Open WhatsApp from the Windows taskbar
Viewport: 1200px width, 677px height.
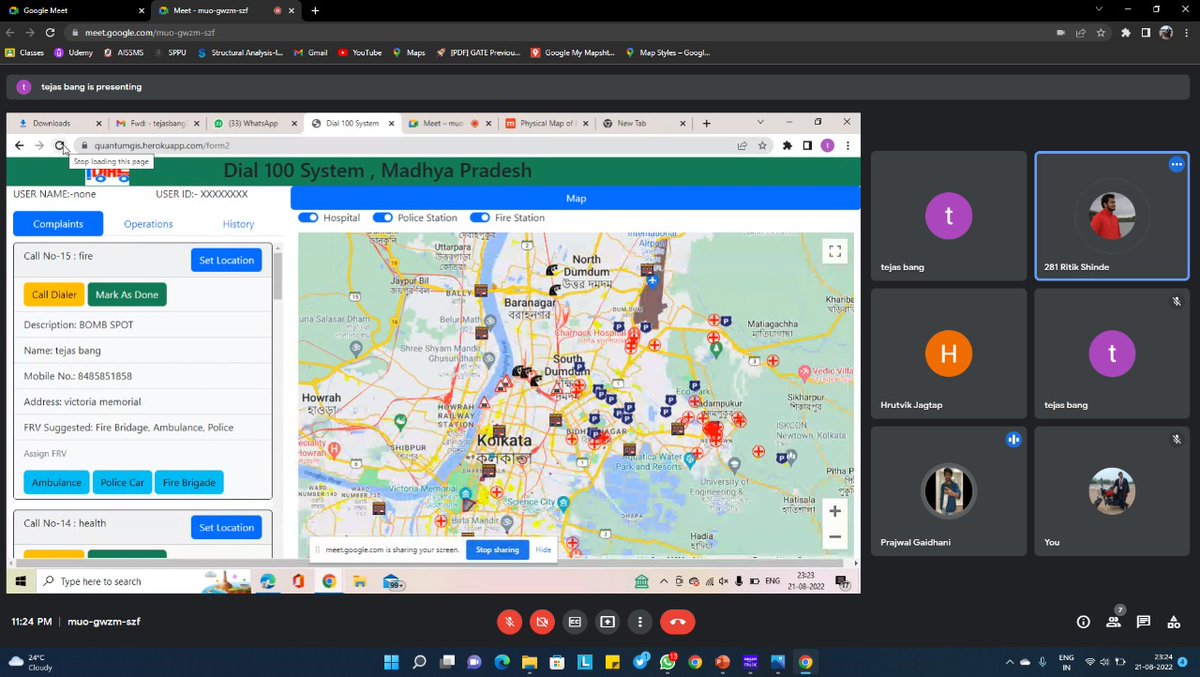click(x=667, y=661)
